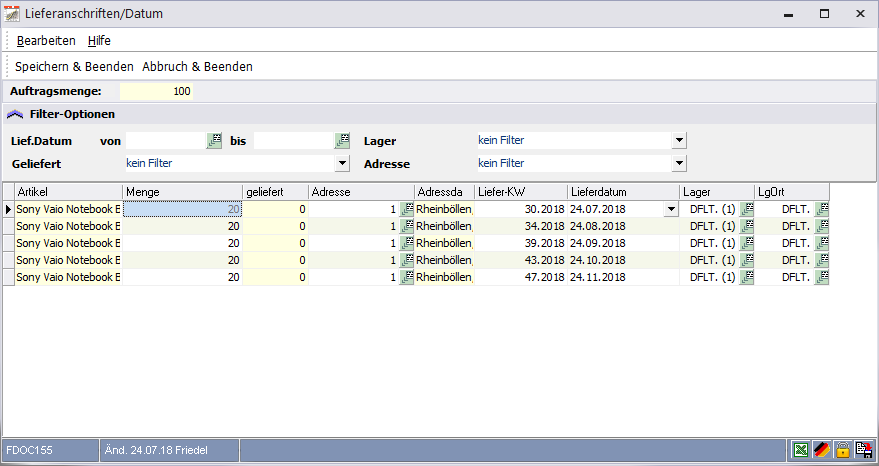Image resolution: width=879 pixels, height=466 pixels.
Task: Expand the Adresse filter dropdown
Action: 679,164
